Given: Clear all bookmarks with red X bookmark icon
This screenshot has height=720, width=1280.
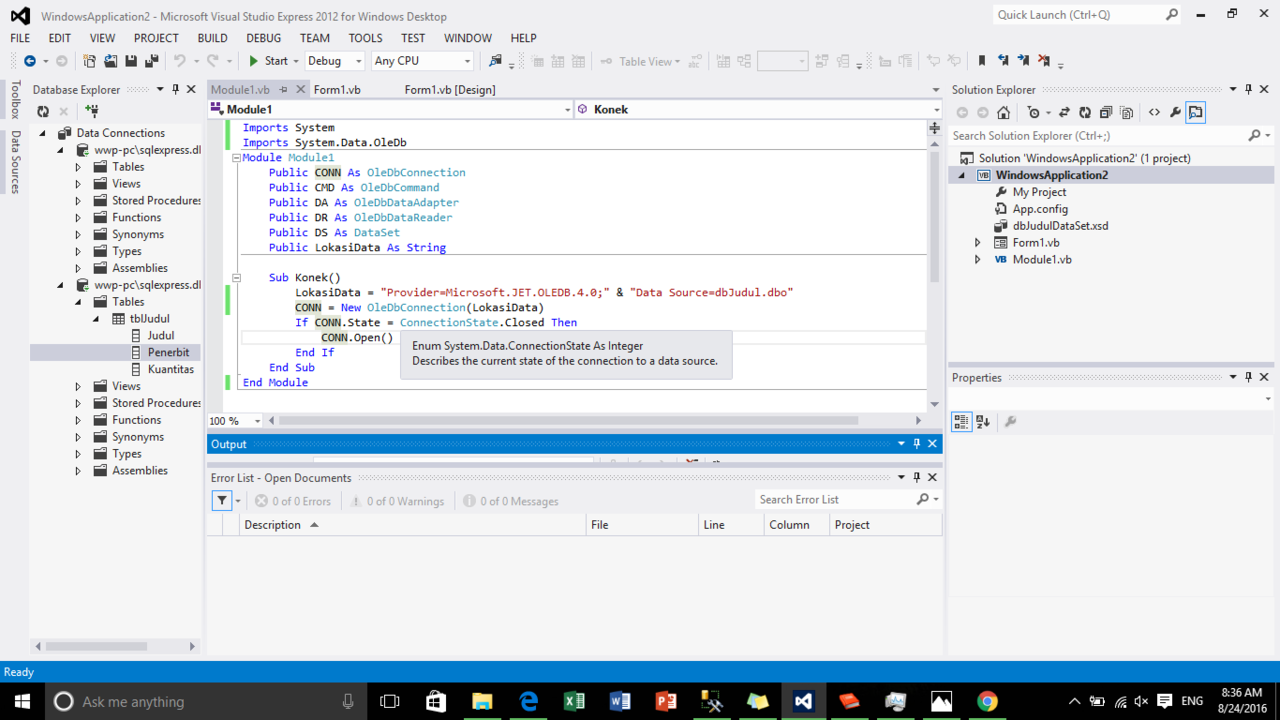Looking at the screenshot, I should tap(1045, 61).
